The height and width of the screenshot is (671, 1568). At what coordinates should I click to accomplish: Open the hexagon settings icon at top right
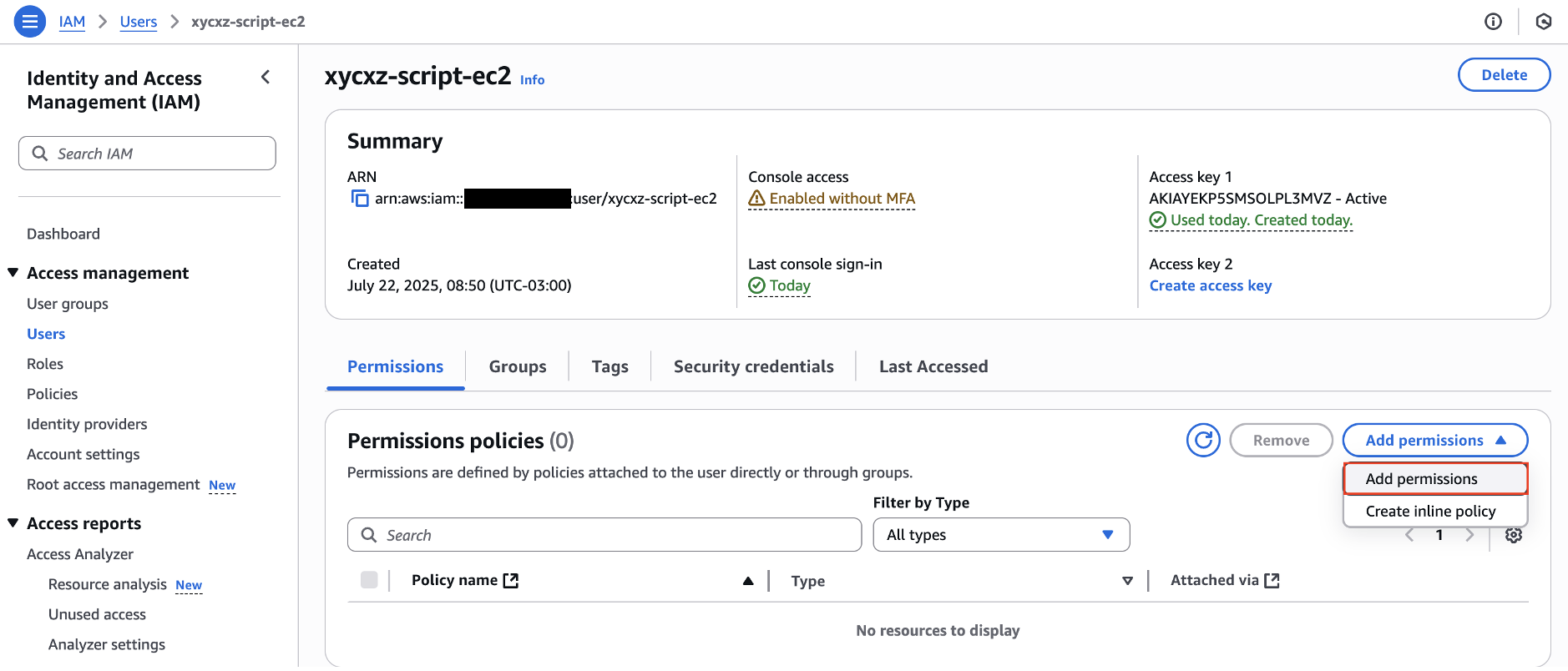click(x=1544, y=22)
